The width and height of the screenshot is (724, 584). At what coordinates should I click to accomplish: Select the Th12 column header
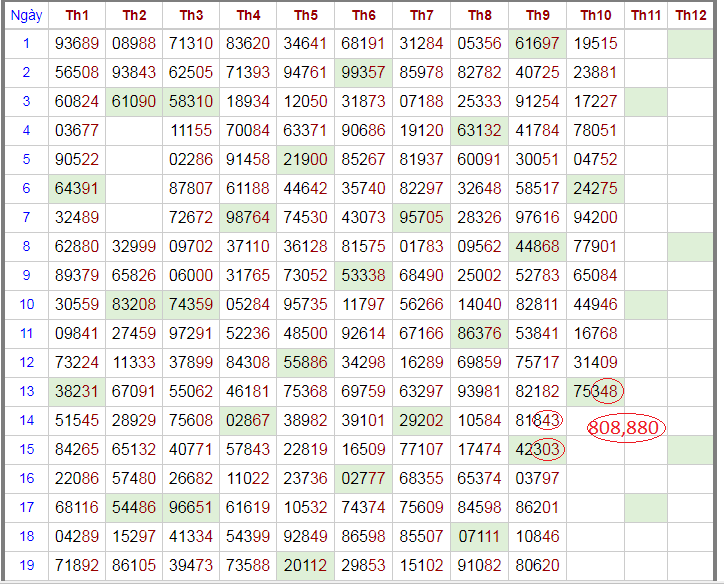(x=691, y=15)
